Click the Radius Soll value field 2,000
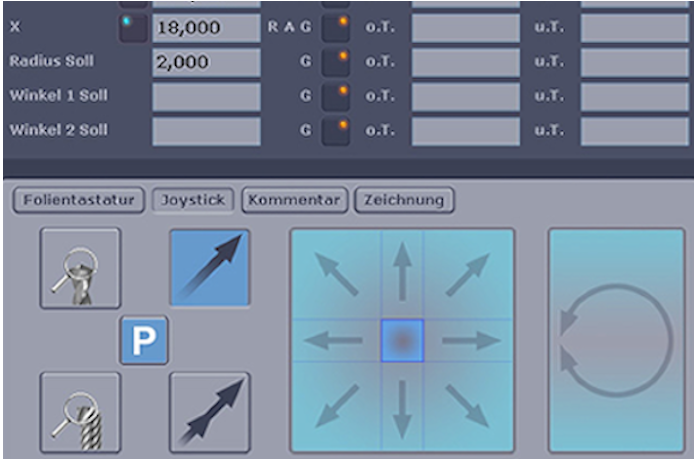This screenshot has width=698, height=462. [x=205, y=62]
